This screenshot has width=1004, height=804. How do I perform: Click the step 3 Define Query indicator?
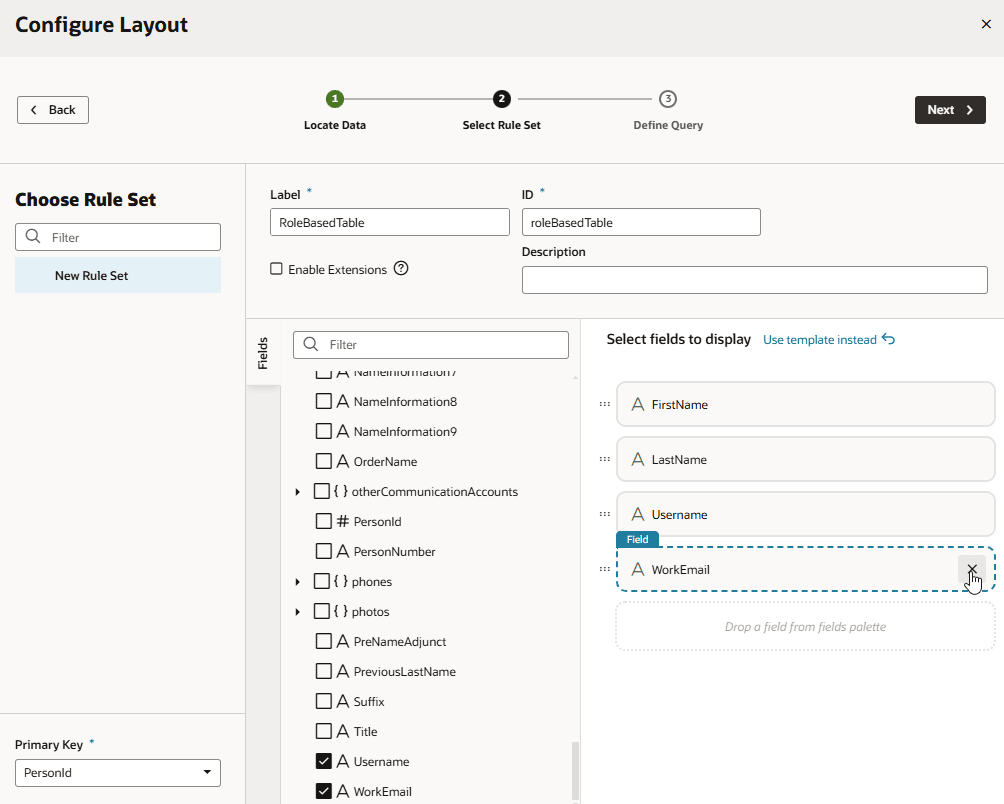click(x=668, y=99)
